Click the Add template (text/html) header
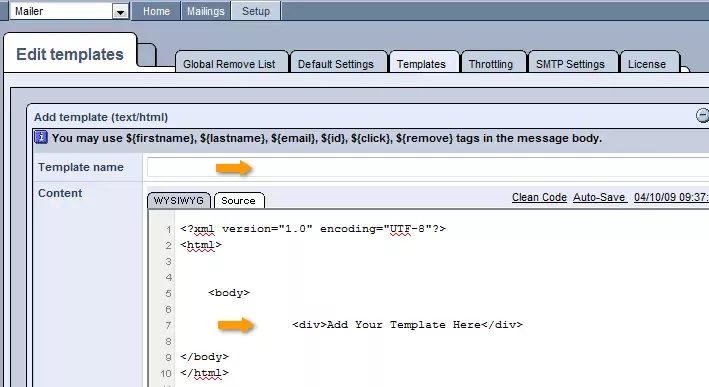This screenshot has height=387, width=709. (101, 117)
